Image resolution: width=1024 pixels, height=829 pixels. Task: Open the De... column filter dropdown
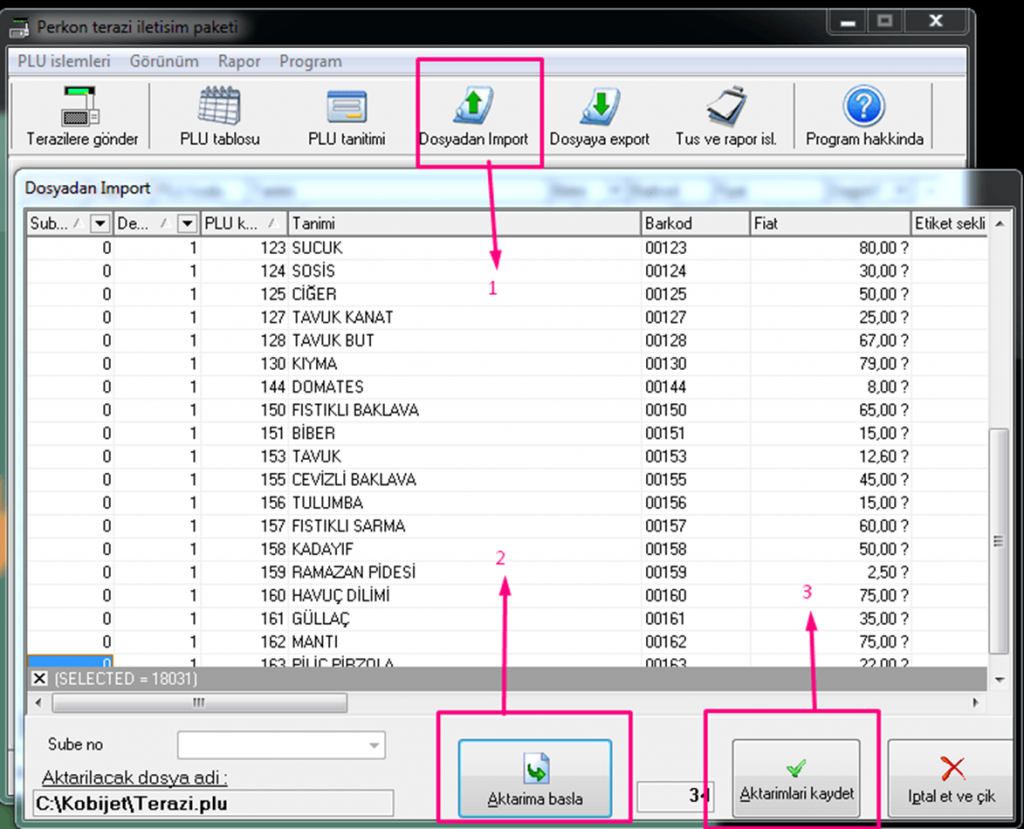(x=187, y=223)
